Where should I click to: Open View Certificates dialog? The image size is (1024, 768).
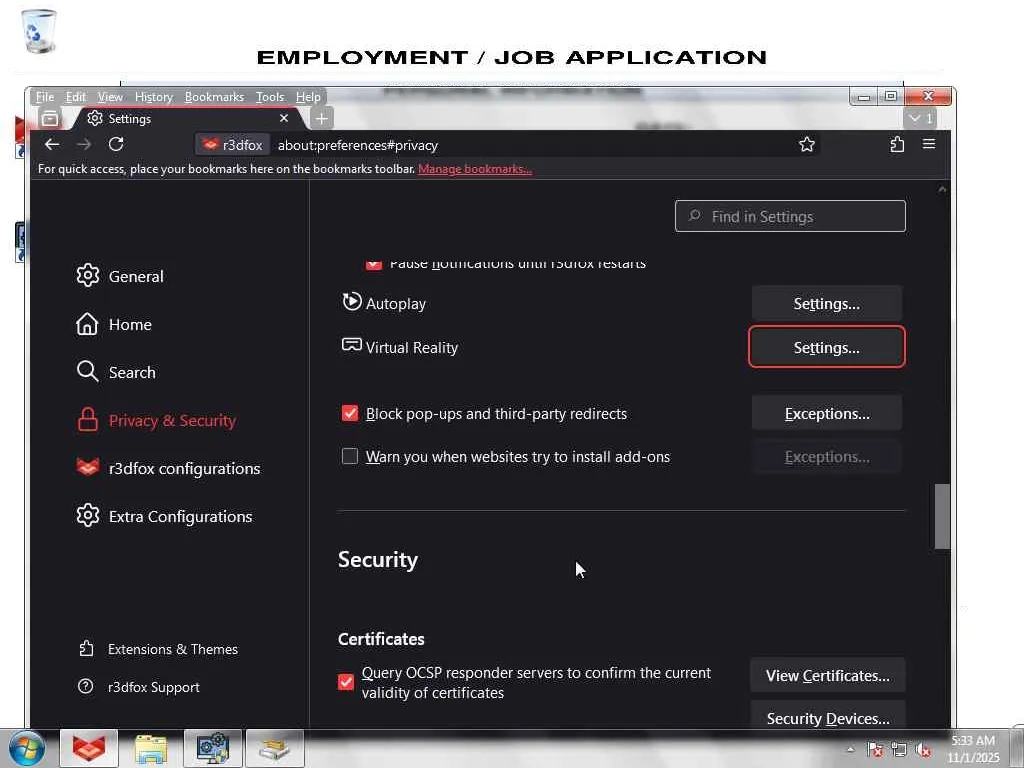(x=827, y=675)
